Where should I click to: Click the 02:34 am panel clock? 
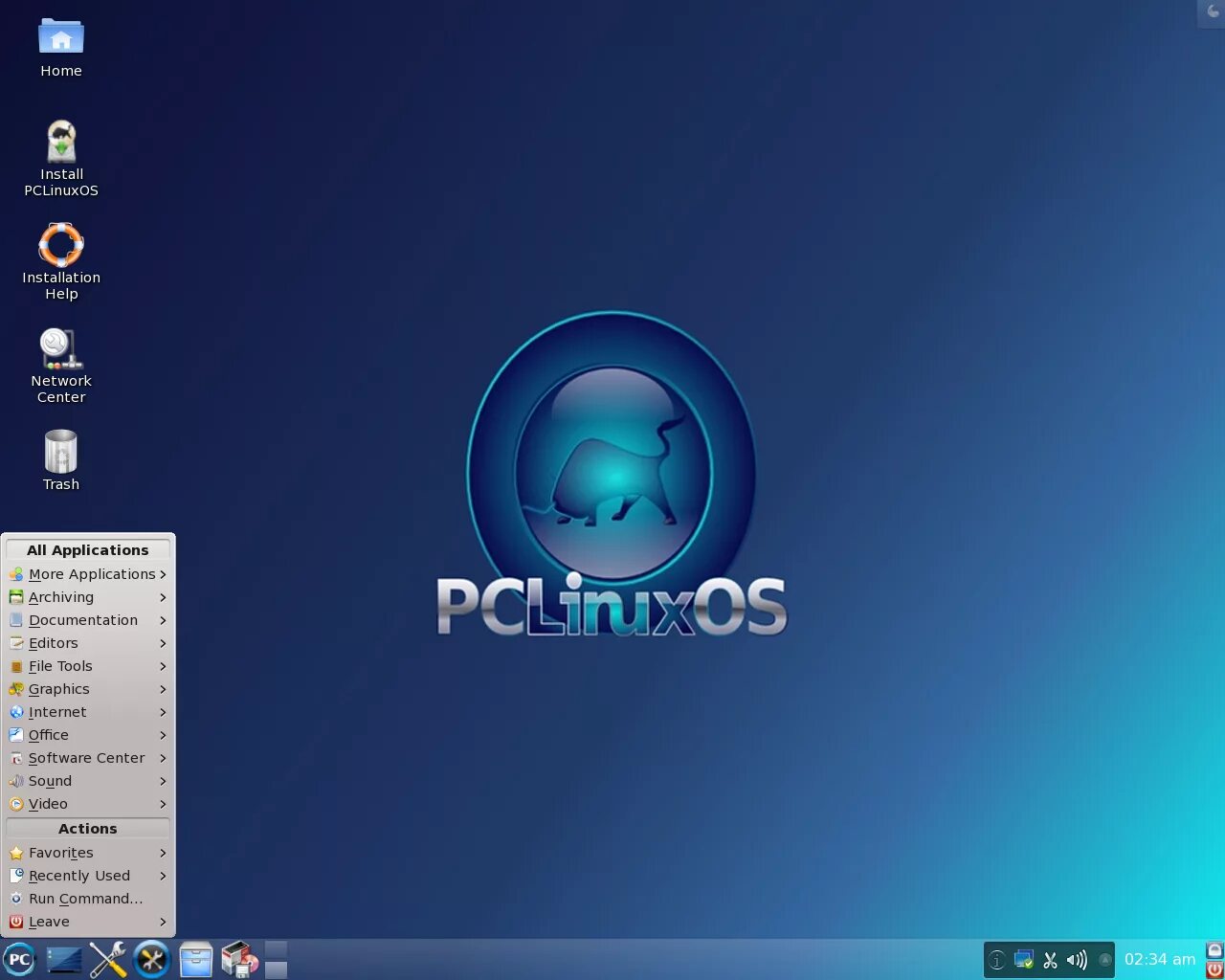1160,959
